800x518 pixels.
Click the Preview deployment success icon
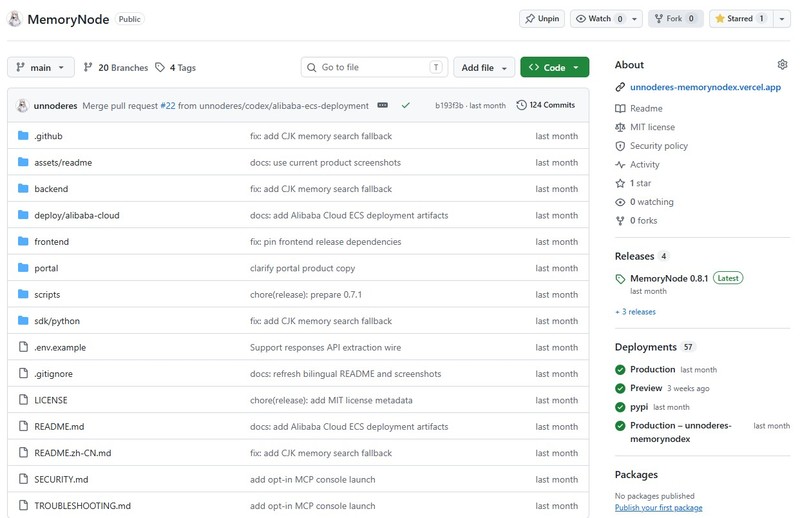pos(620,388)
